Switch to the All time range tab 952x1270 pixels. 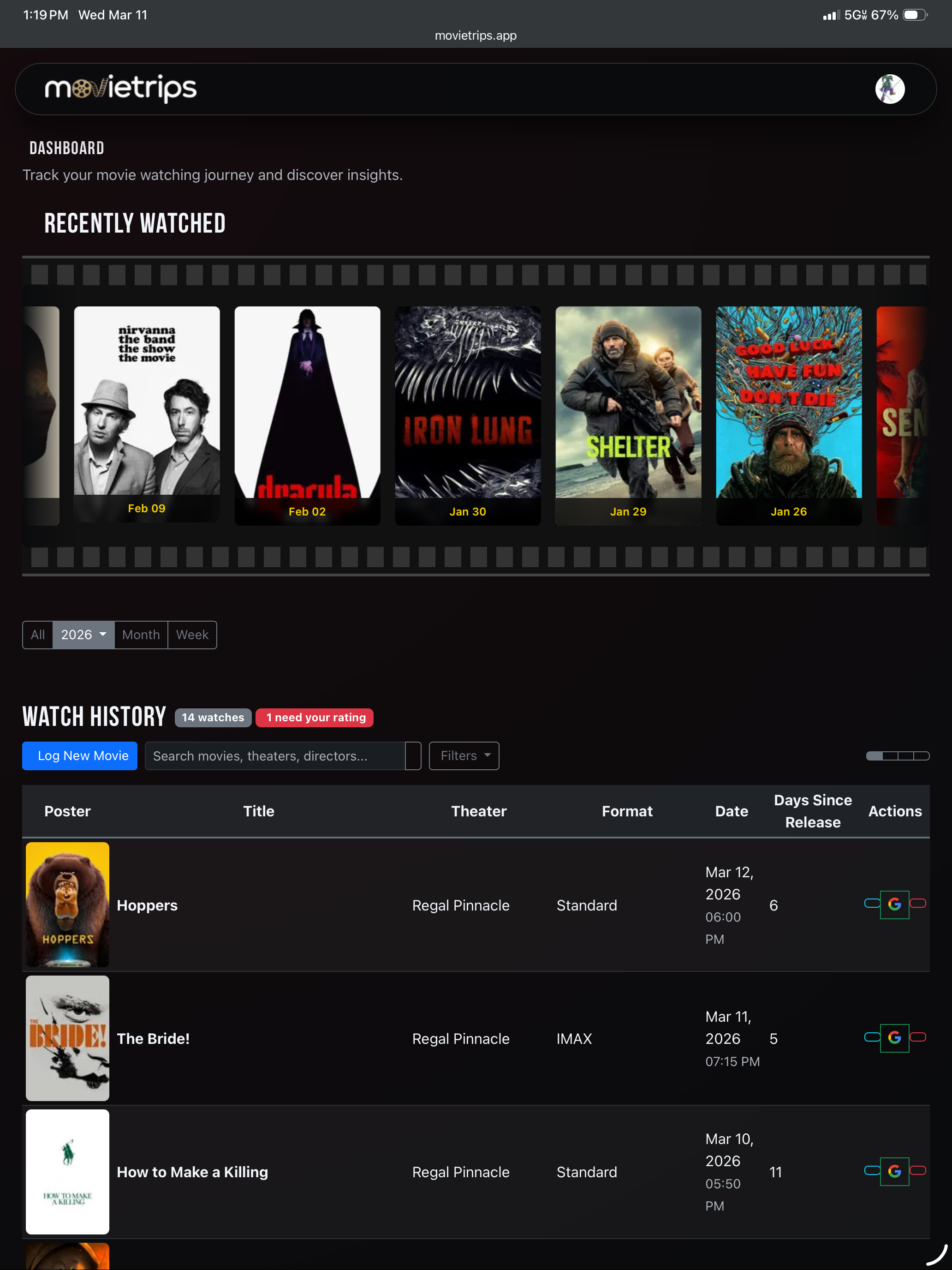(x=38, y=635)
